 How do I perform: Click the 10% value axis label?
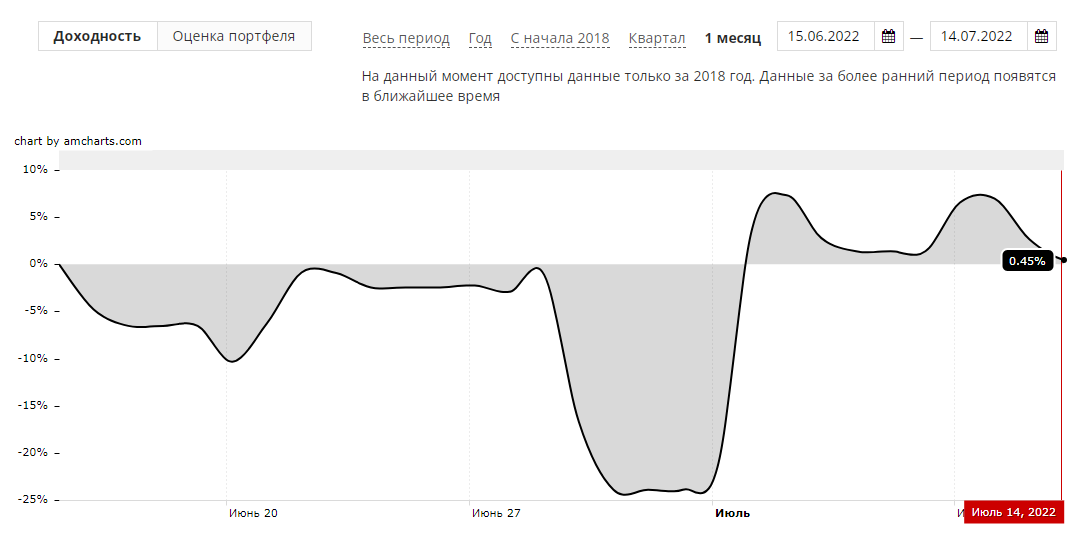click(35, 169)
